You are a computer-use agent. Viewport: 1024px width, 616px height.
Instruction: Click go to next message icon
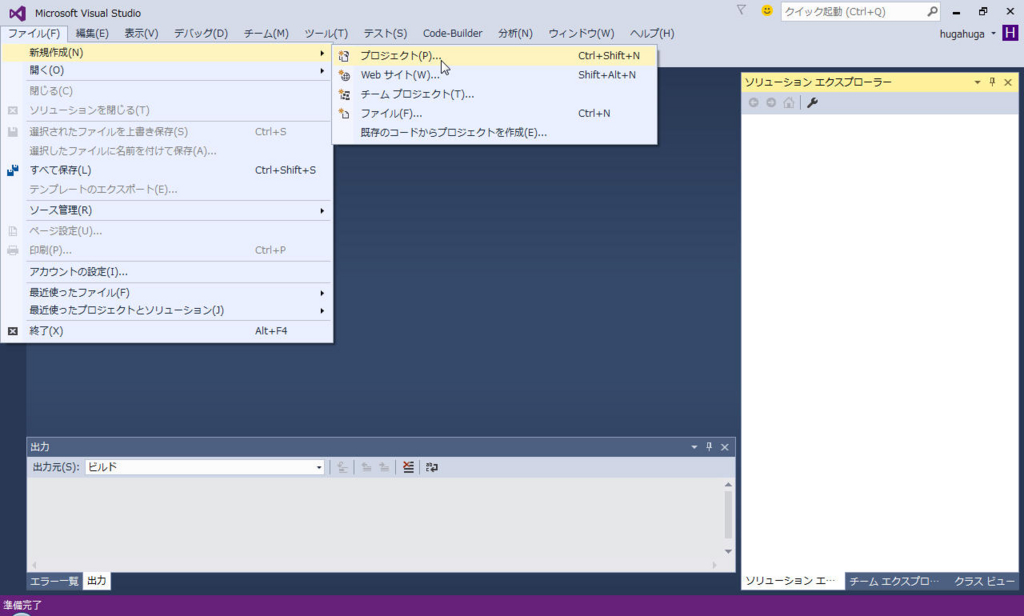(x=384, y=467)
